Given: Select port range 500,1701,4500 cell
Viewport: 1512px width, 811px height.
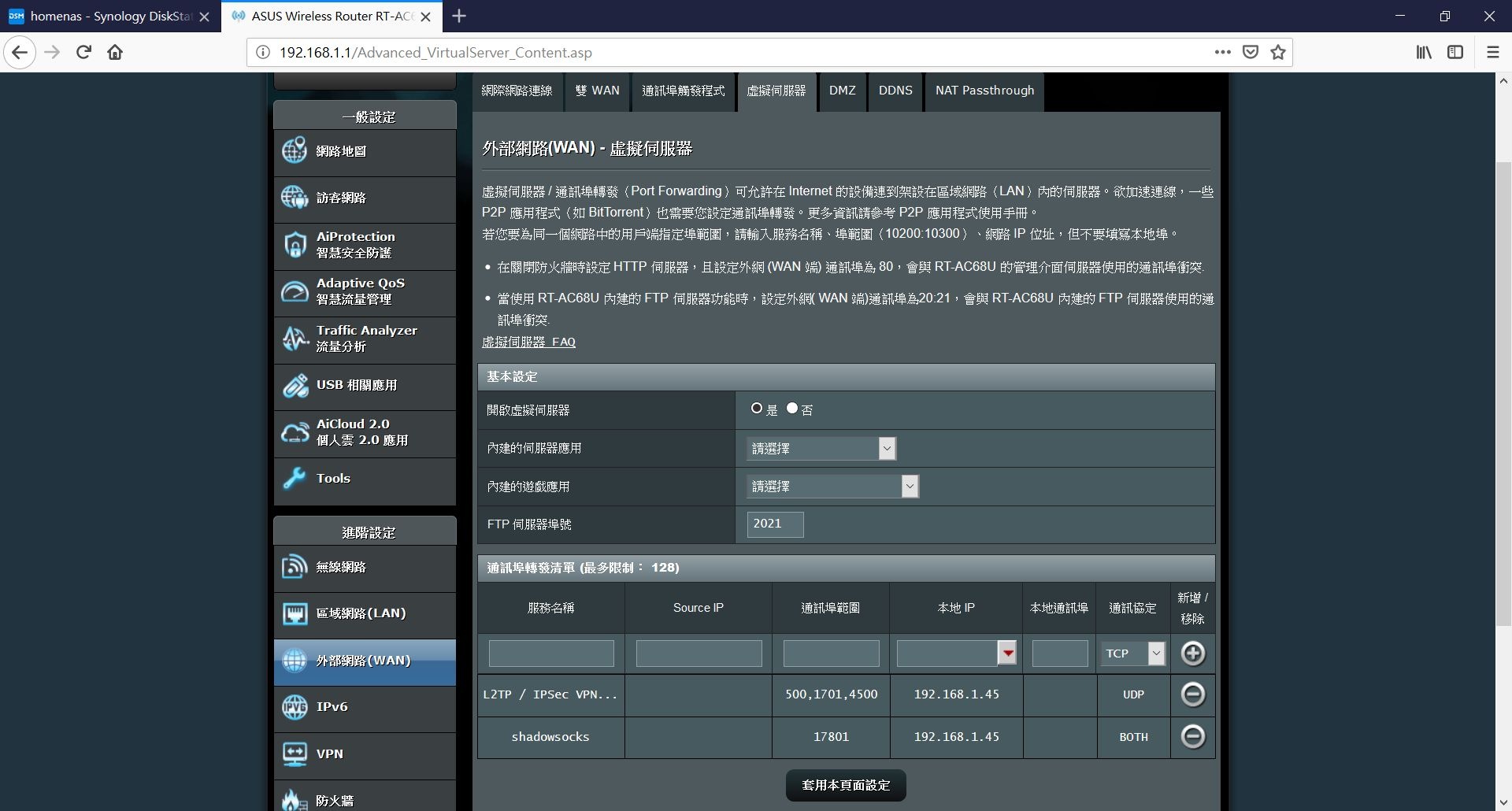Looking at the screenshot, I should point(831,694).
